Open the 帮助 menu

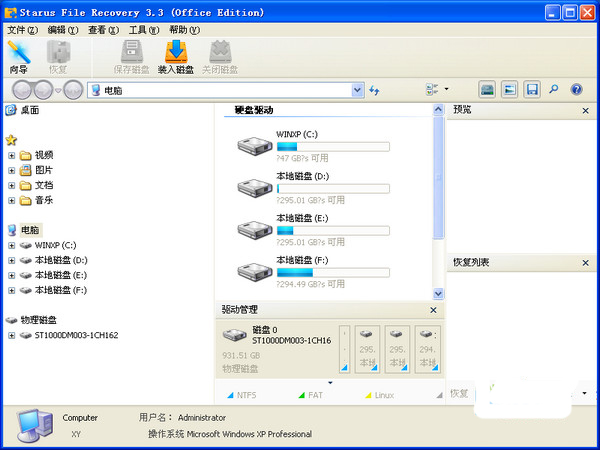[x=184, y=30]
